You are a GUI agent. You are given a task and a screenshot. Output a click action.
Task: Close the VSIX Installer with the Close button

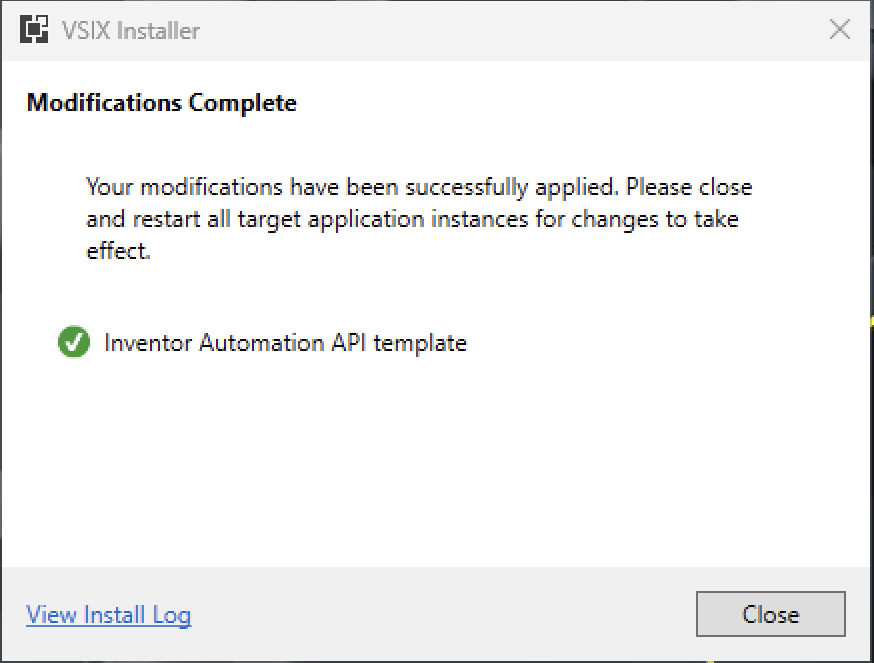[770, 614]
